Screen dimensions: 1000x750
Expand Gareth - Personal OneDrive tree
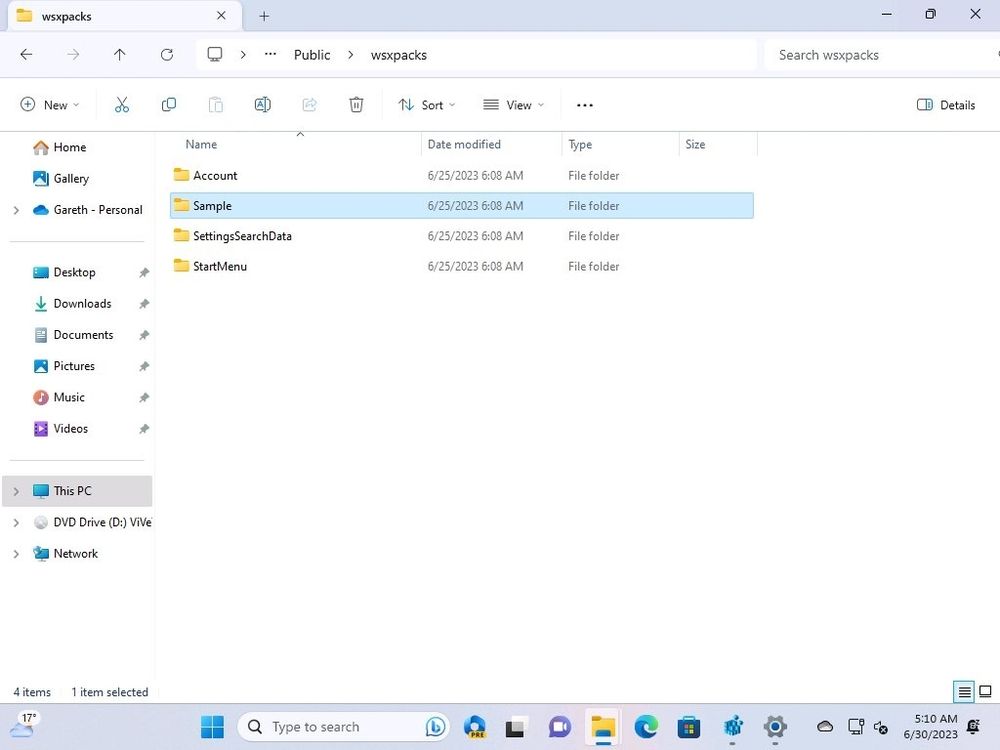(x=16, y=210)
